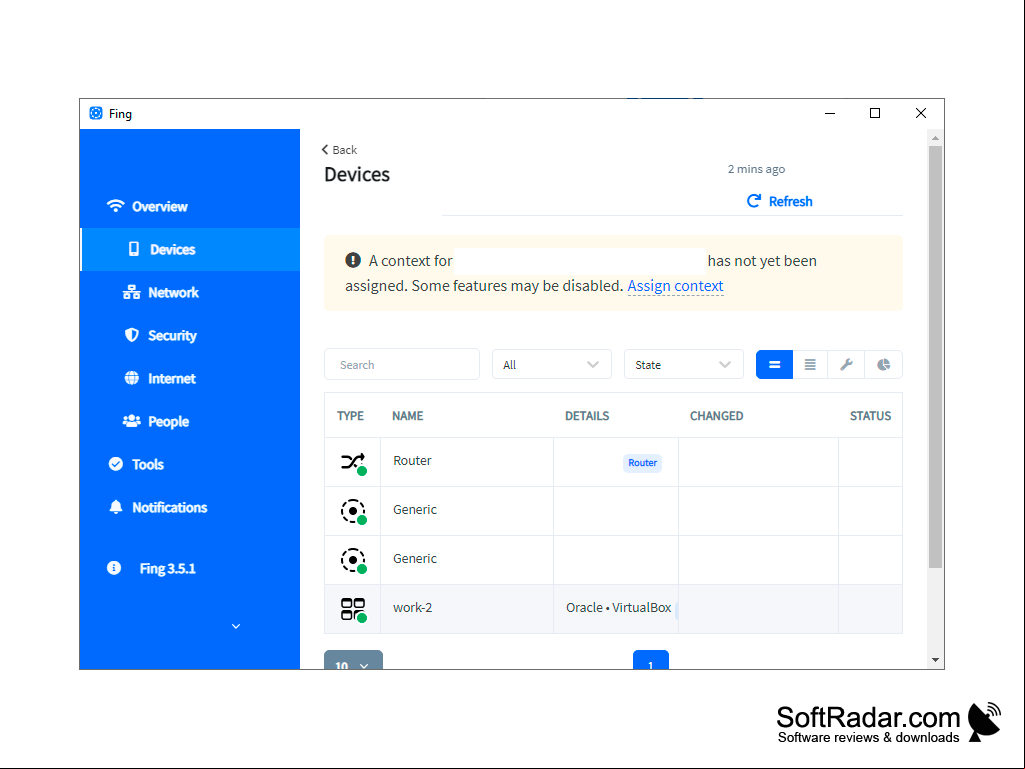Click the work-2 virtual machine icon
Screen dimensions: 1025x769
(x=353, y=609)
